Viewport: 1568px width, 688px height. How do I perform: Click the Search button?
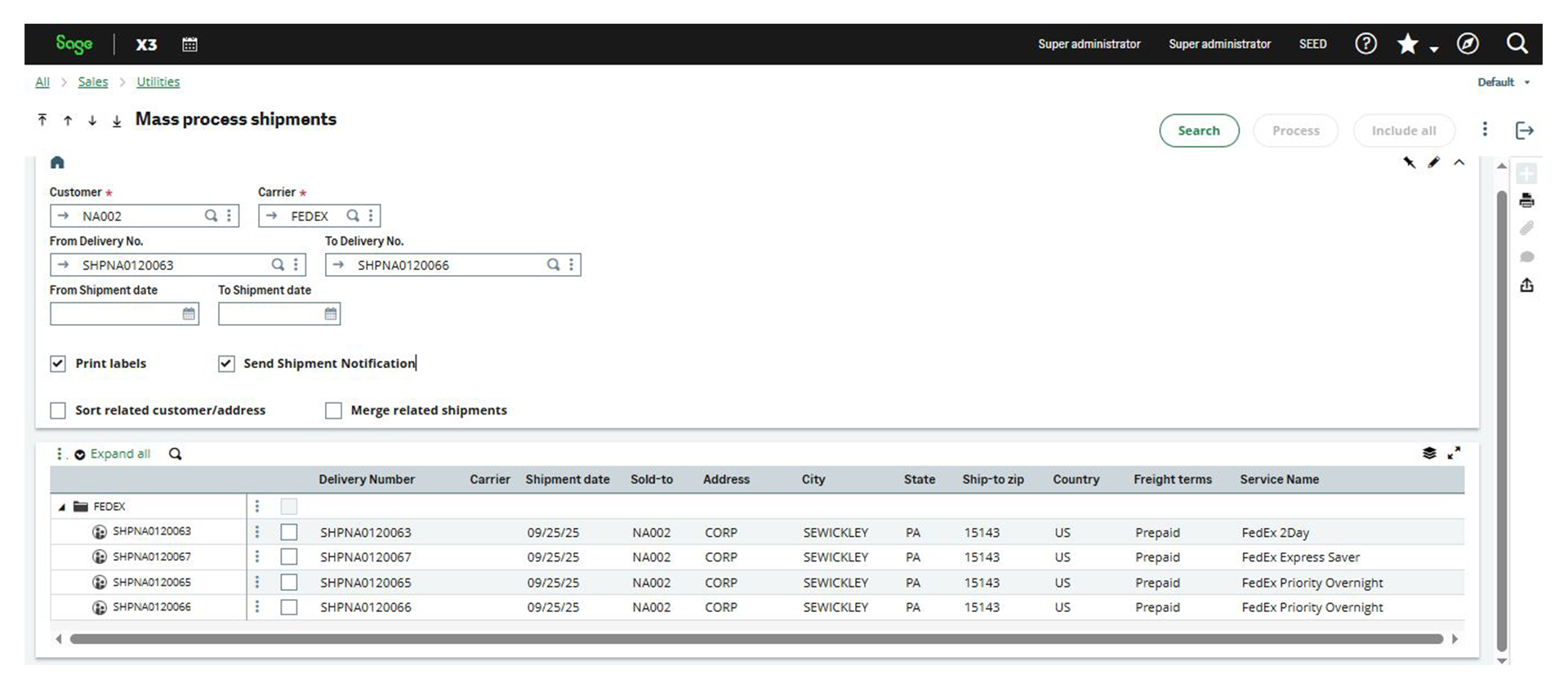[1198, 131]
